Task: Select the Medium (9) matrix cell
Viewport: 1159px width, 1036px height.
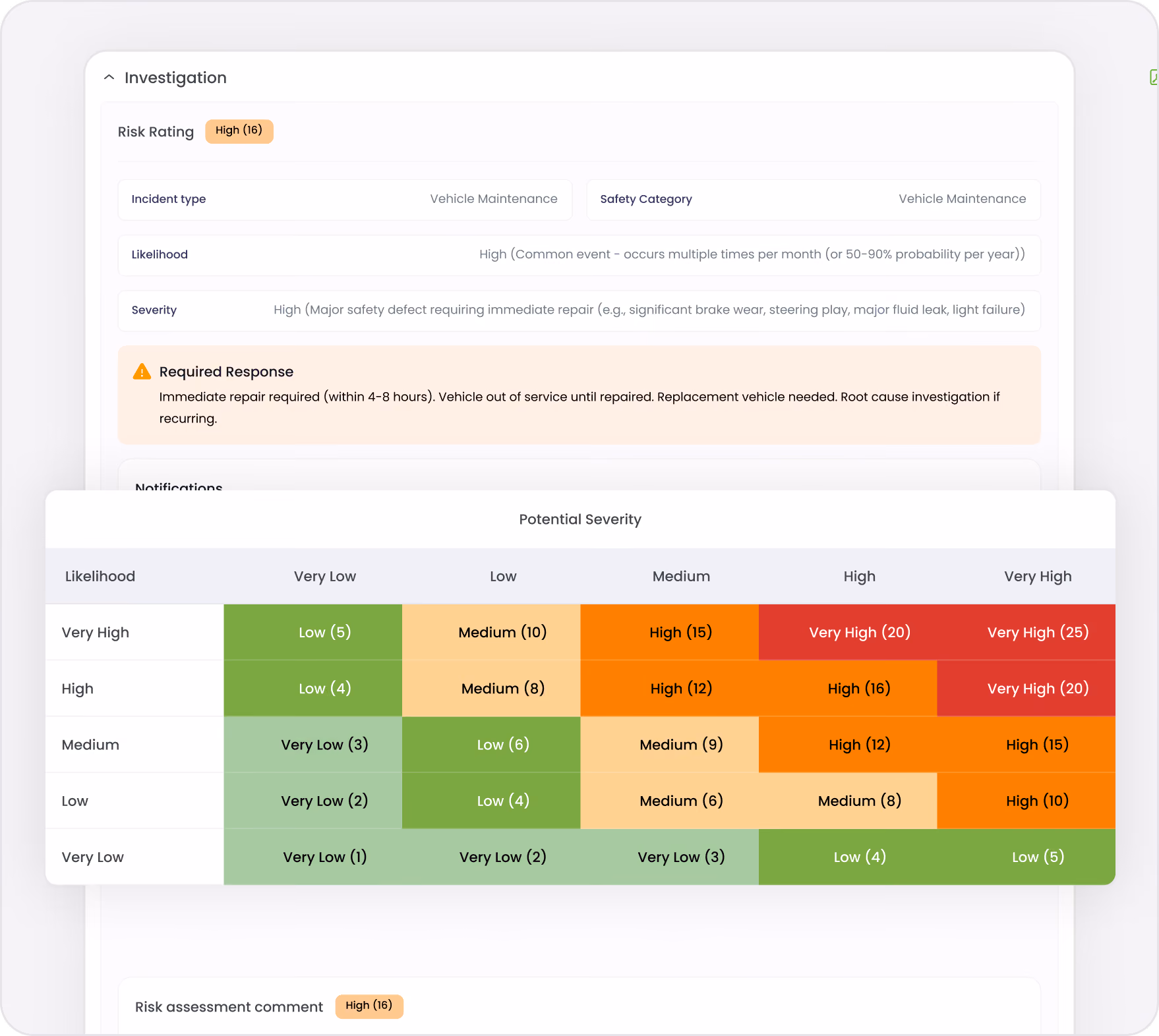Action: 670,744
